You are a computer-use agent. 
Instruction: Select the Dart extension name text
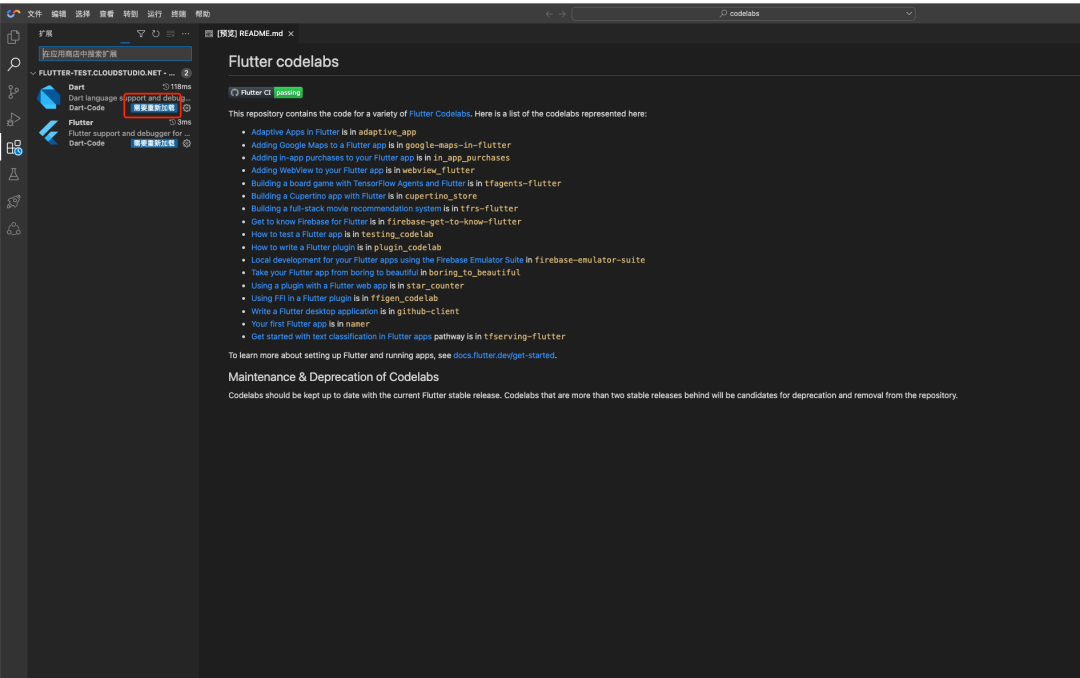[x=76, y=88]
